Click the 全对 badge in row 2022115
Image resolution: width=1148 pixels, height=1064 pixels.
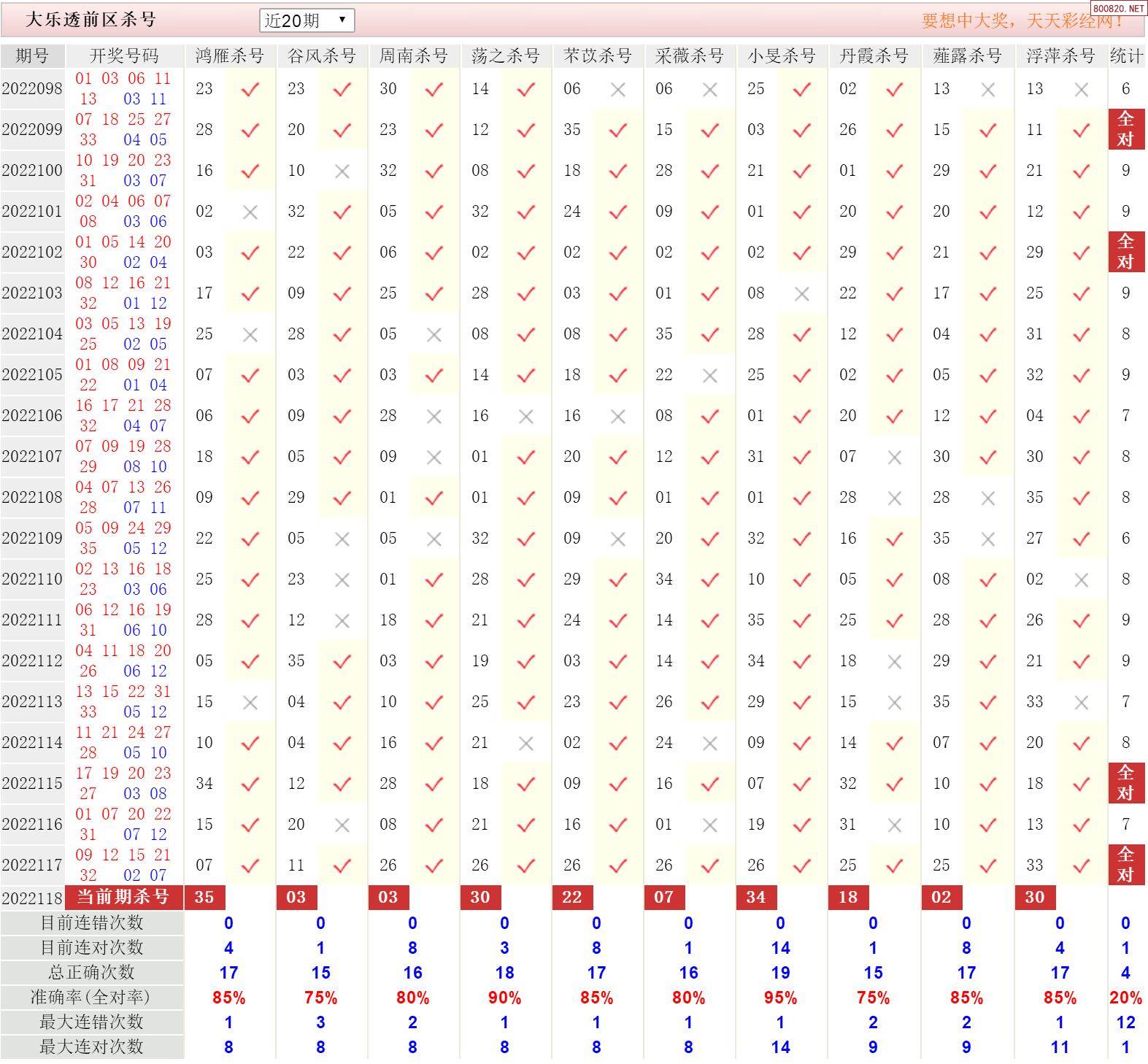(1125, 783)
